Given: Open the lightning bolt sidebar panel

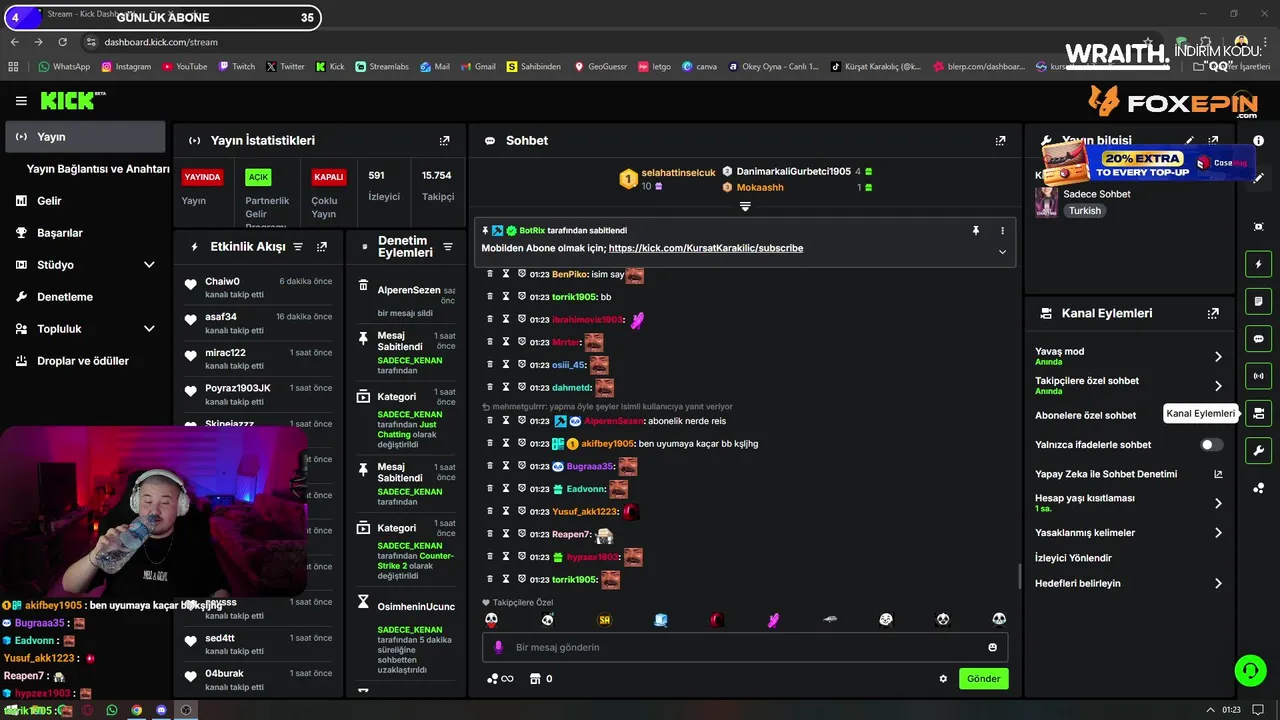Looking at the screenshot, I should [x=1259, y=264].
